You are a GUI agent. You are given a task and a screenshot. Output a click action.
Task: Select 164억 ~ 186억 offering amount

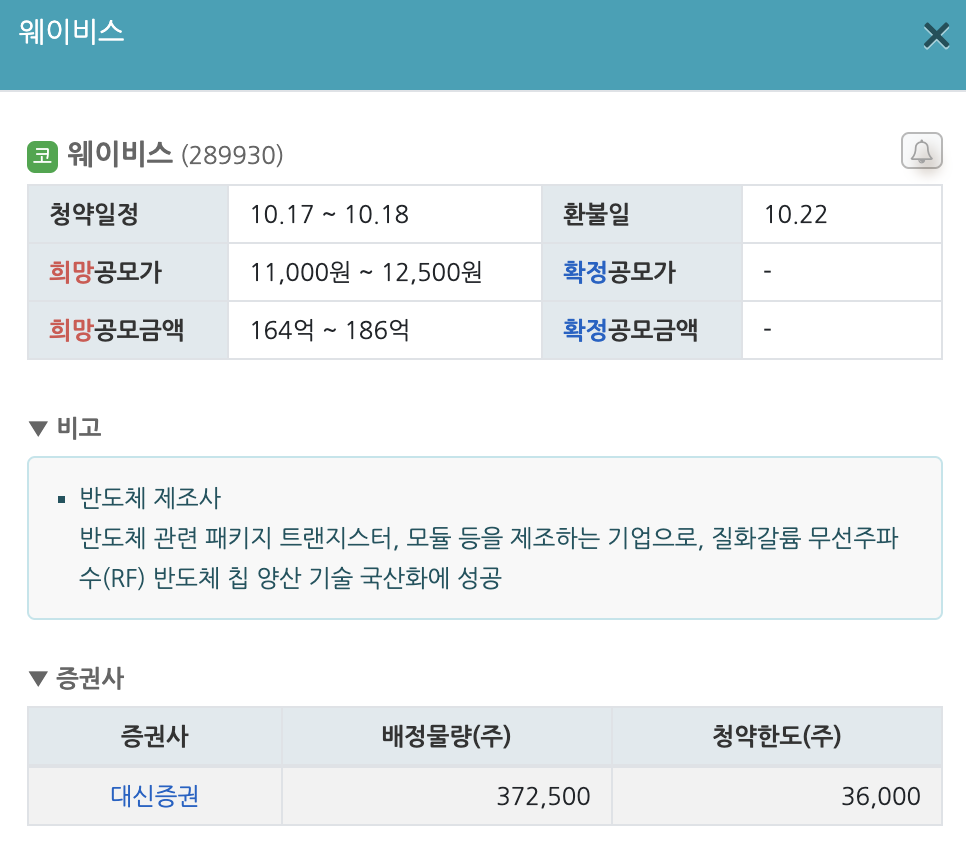click(330, 330)
